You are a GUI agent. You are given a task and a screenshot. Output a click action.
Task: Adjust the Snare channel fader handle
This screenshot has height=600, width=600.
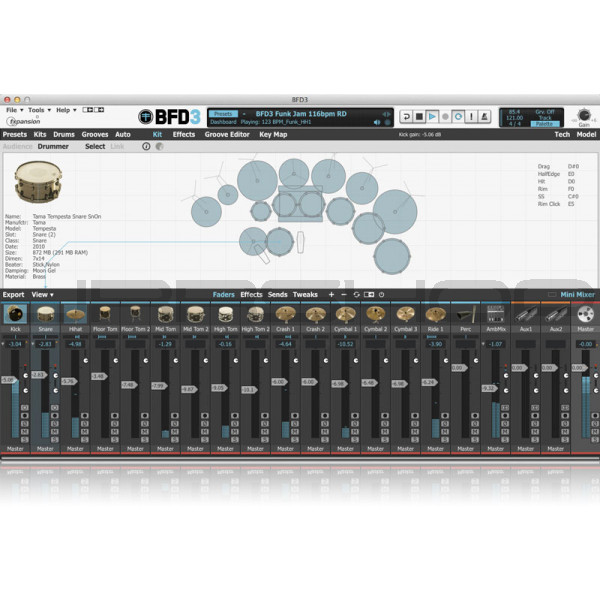point(39,375)
